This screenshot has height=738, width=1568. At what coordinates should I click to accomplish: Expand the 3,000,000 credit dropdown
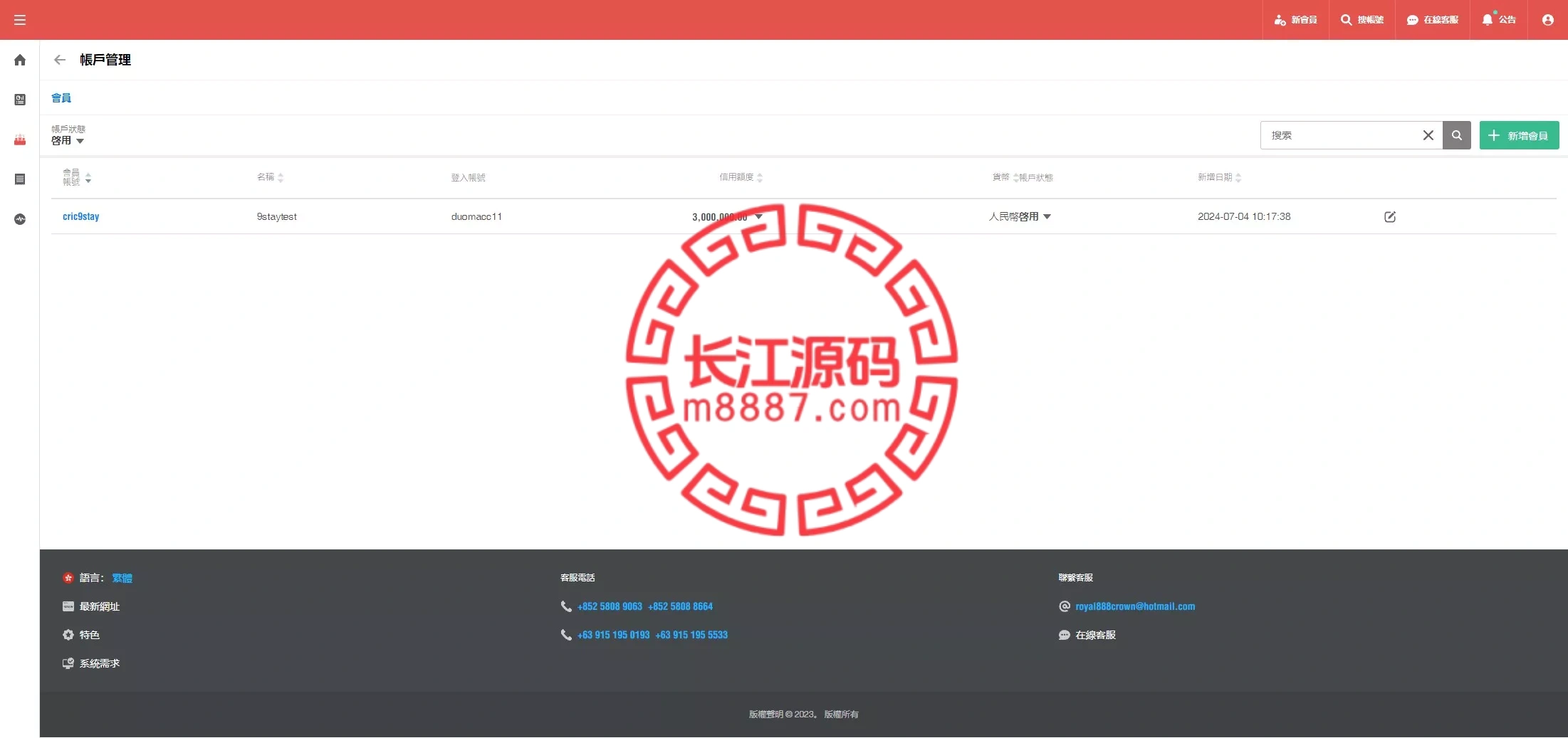pos(758,216)
